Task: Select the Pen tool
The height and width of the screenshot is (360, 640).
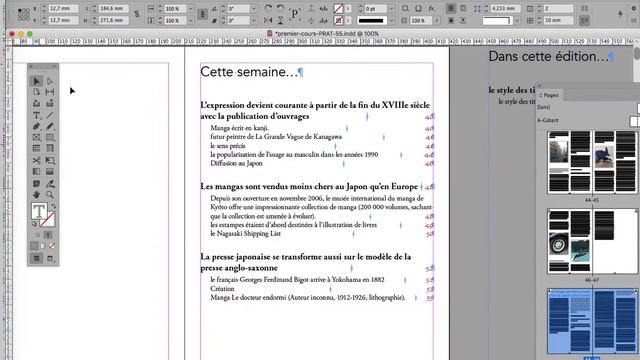Action: [x=36, y=127]
